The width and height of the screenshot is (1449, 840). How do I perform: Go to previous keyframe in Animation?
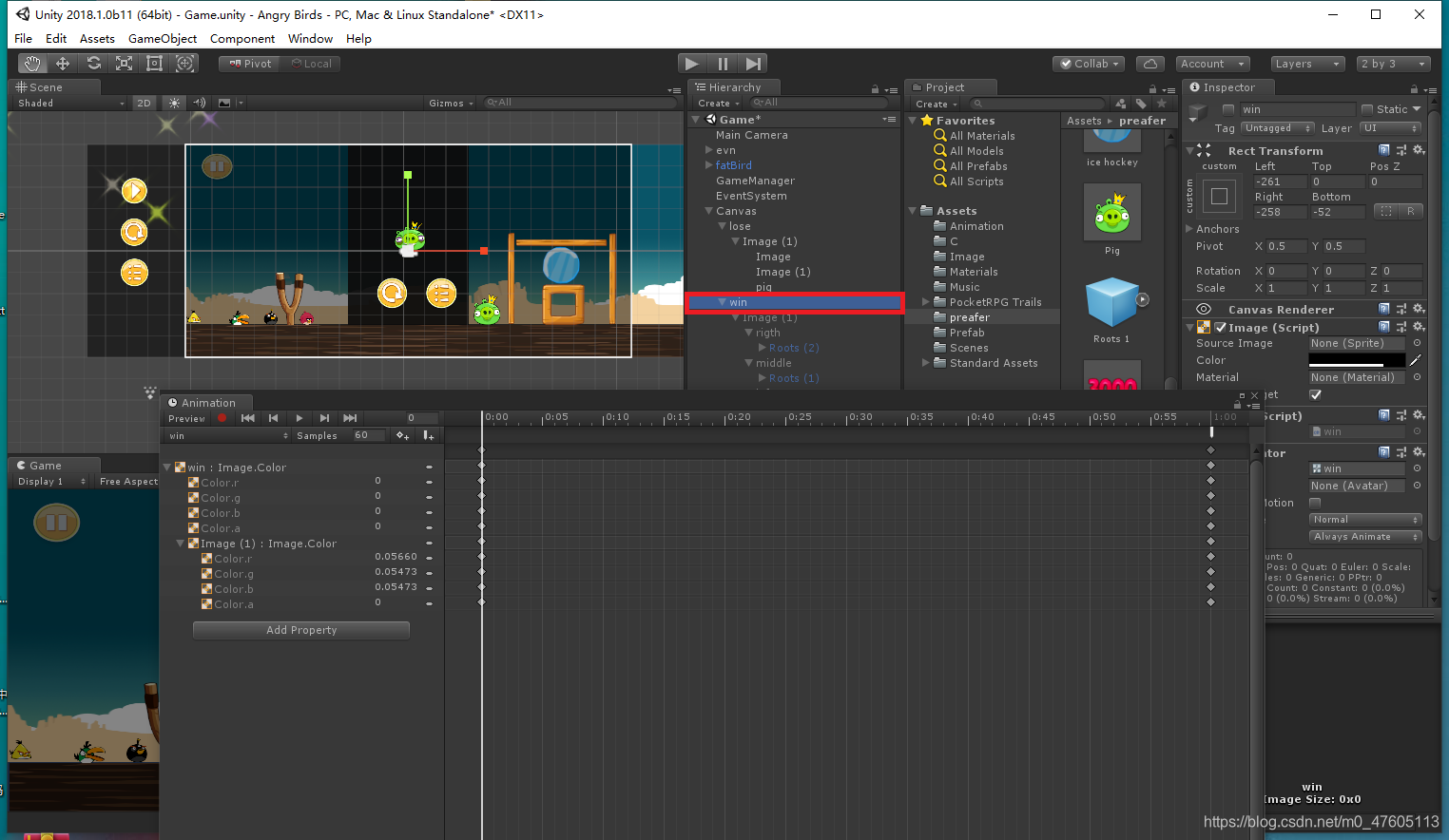tap(274, 418)
